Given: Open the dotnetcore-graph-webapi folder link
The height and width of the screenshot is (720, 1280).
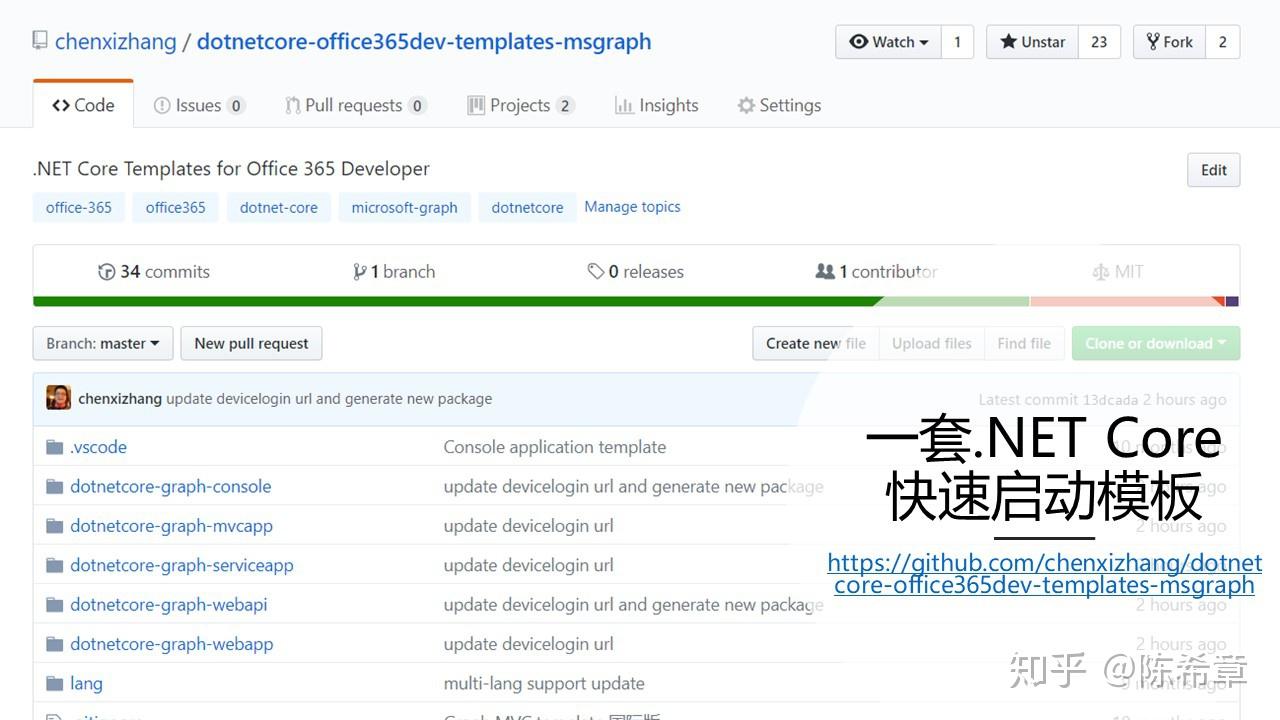Looking at the screenshot, I should 168,604.
